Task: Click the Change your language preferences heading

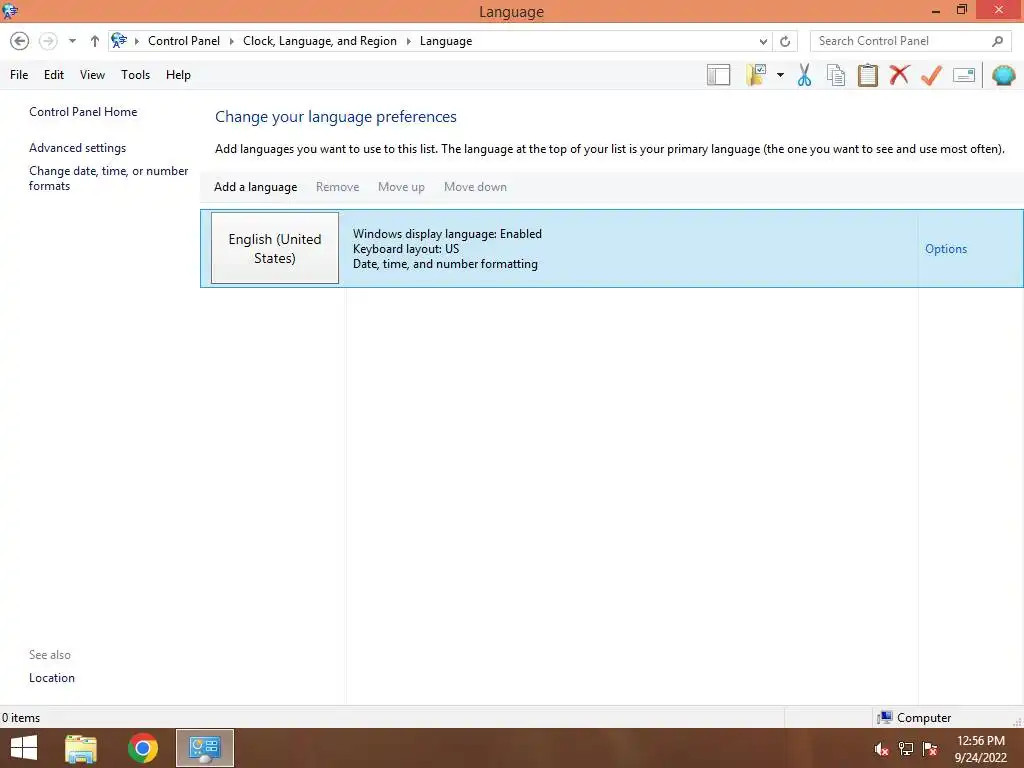Action: pos(336,117)
